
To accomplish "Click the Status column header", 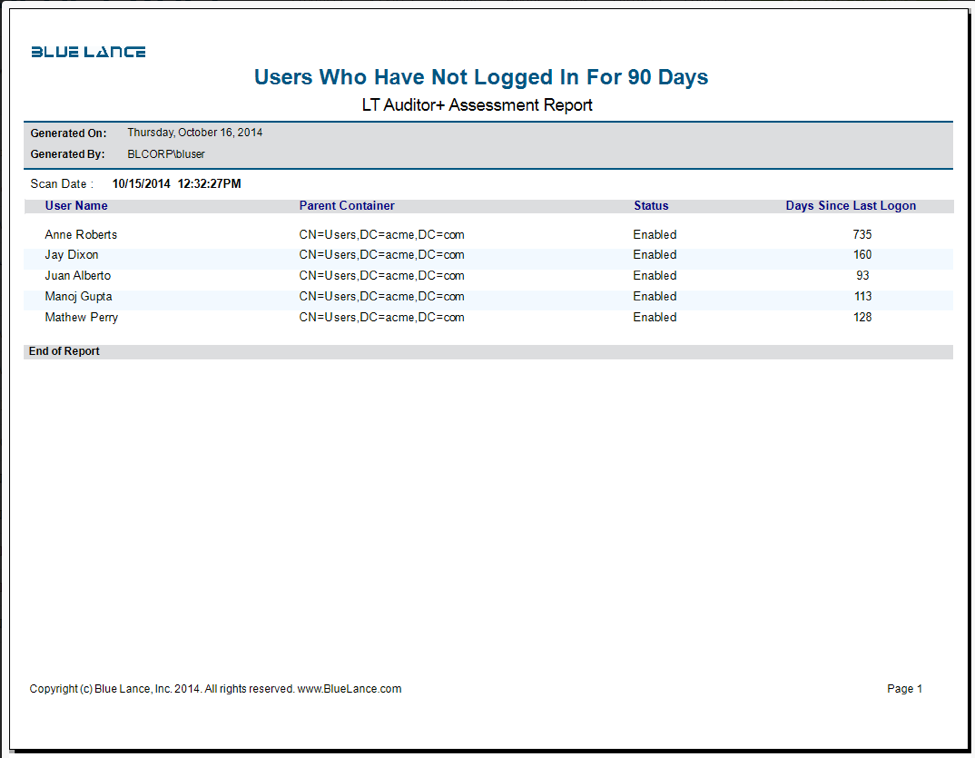I will (x=651, y=206).
